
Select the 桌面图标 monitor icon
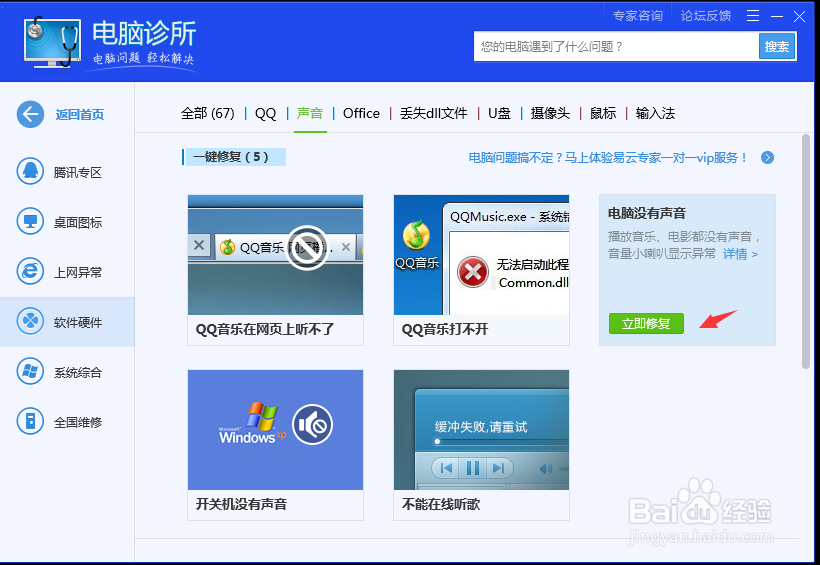coord(30,221)
